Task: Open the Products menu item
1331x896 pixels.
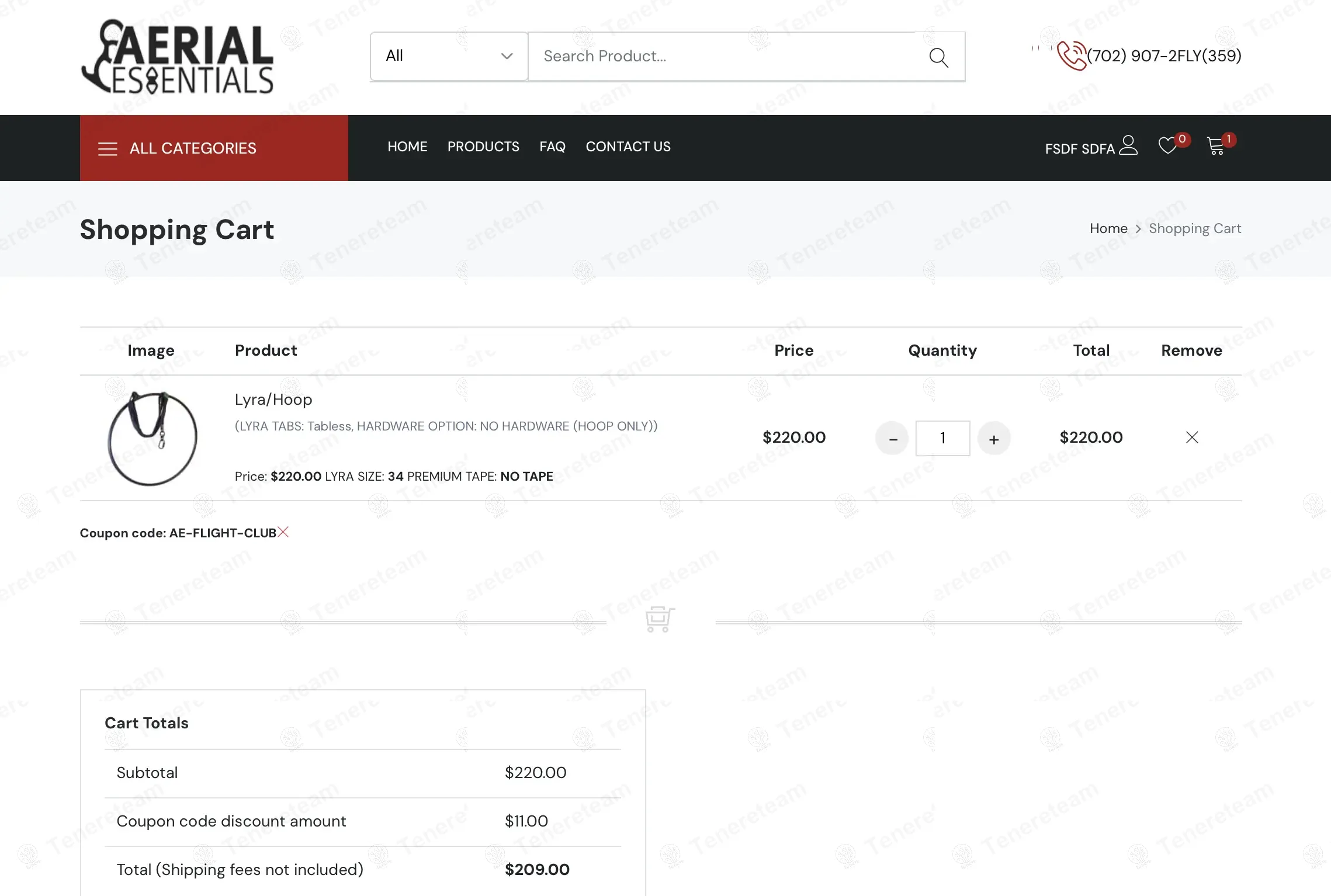Action: [483, 147]
